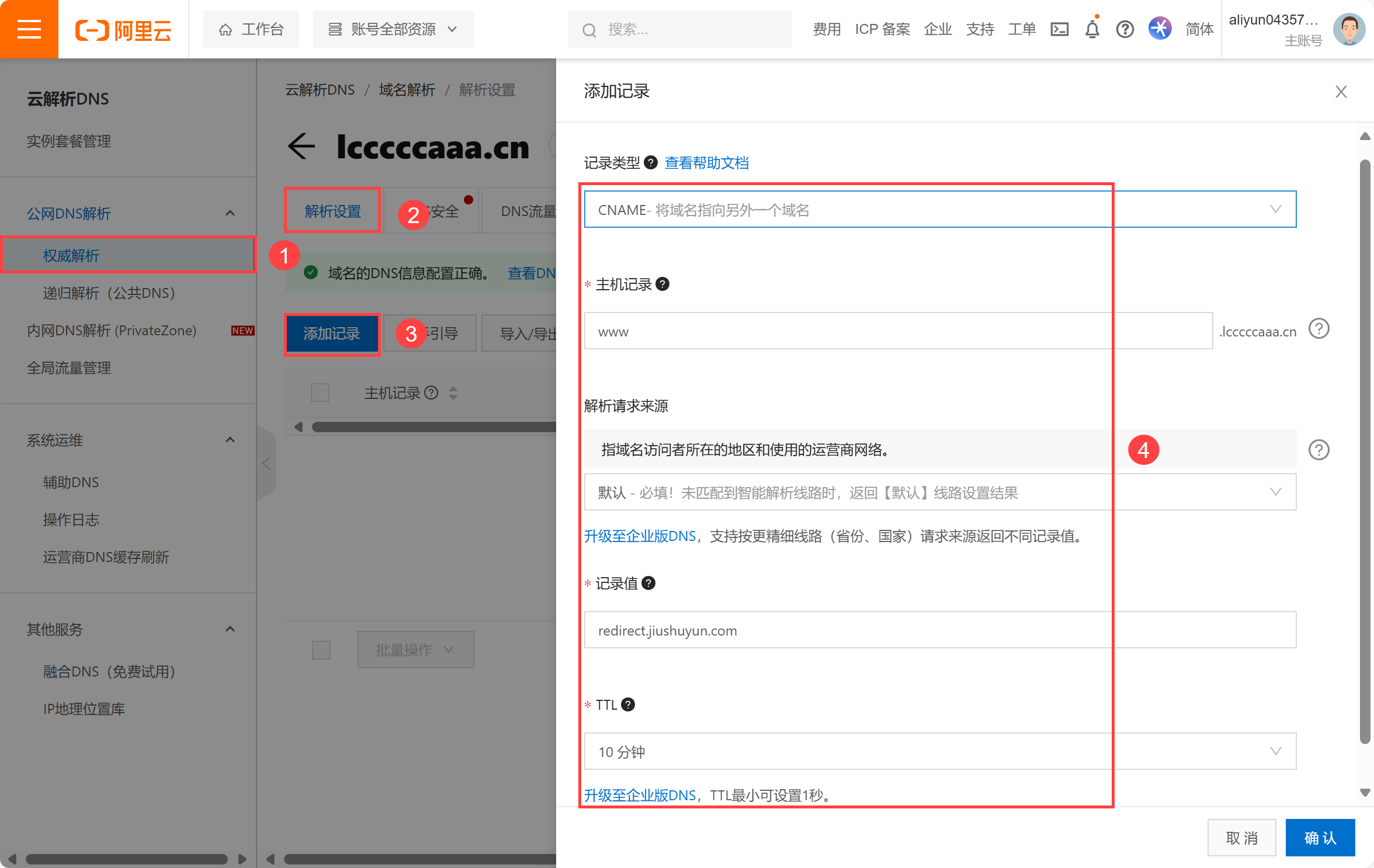Image resolution: width=1374 pixels, height=868 pixels.
Task: Click the back arrow beside lcccccaaa.cn
Action: click(x=301, y=146)
